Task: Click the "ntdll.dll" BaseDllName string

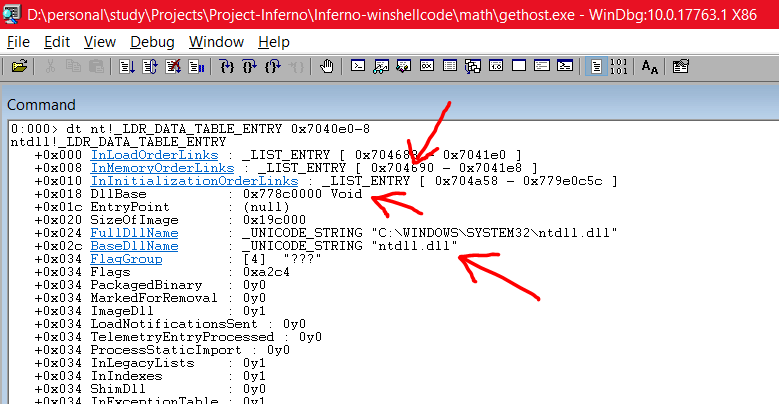Action: click(414, 246)
